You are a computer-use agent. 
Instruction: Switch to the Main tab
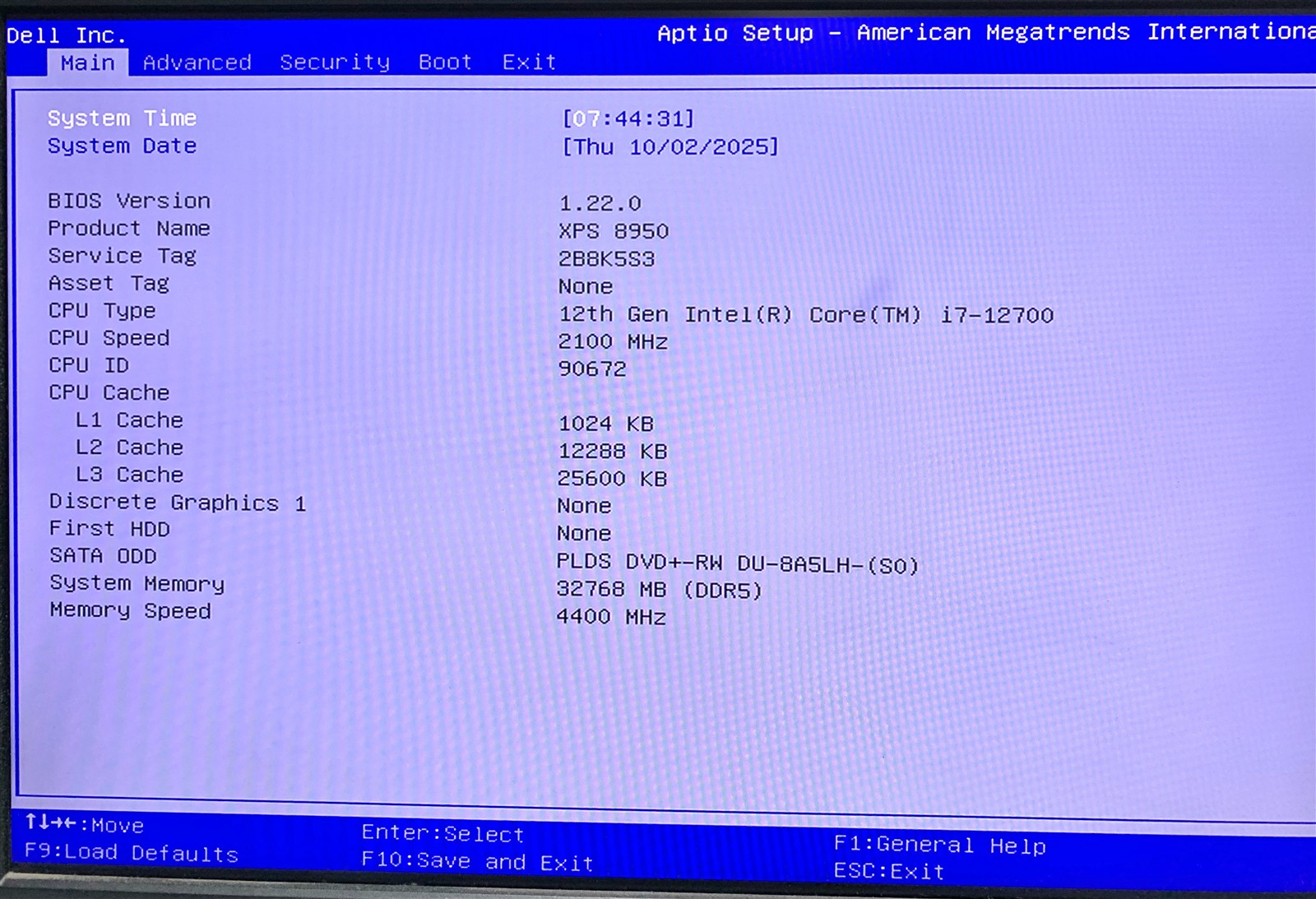87,63
